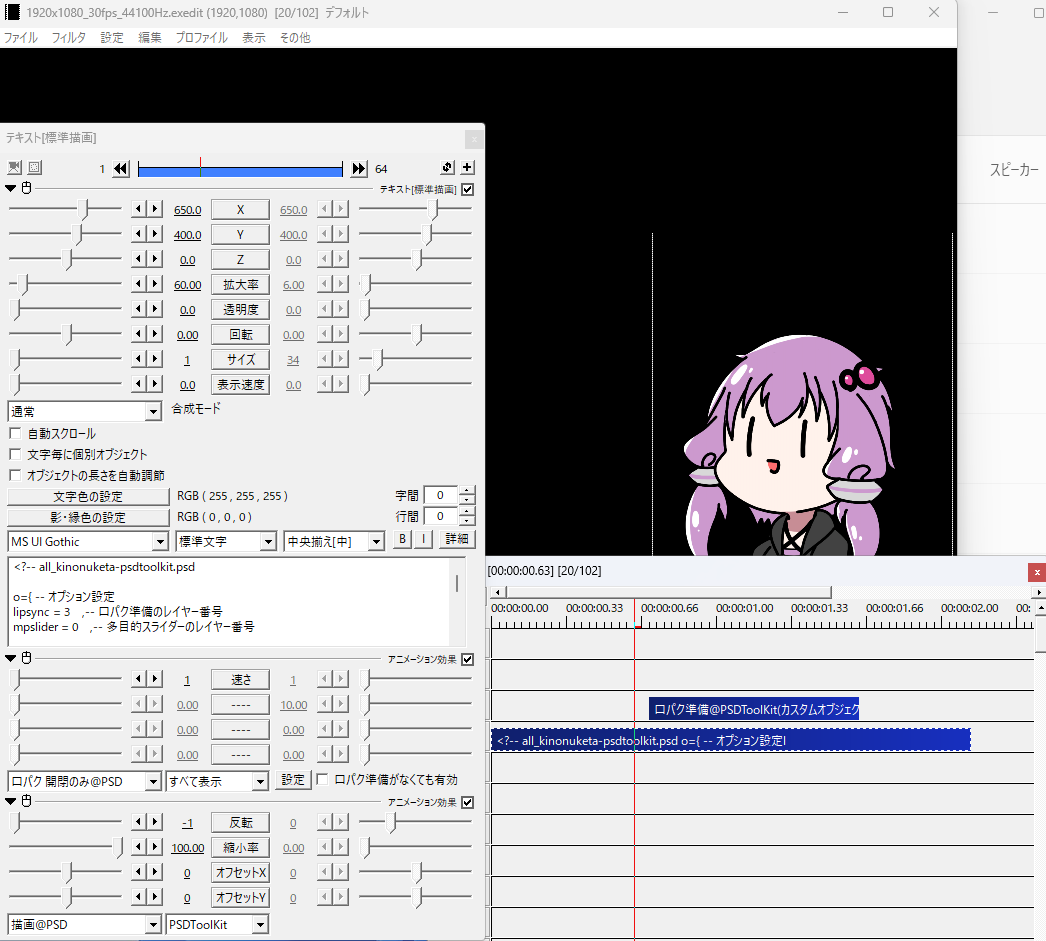Open the ファイル menu
The image size is (1046, 941).
[x=21, y=37]
